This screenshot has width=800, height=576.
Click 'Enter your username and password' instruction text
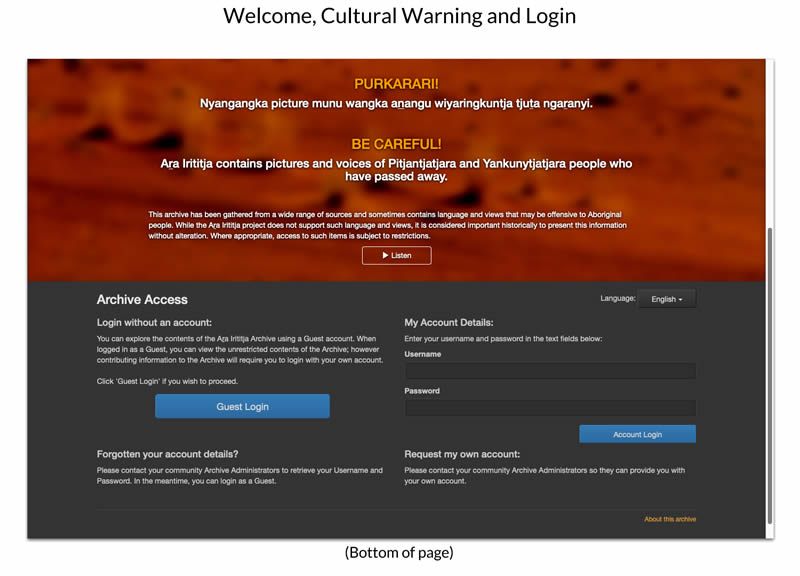point(503,339)
